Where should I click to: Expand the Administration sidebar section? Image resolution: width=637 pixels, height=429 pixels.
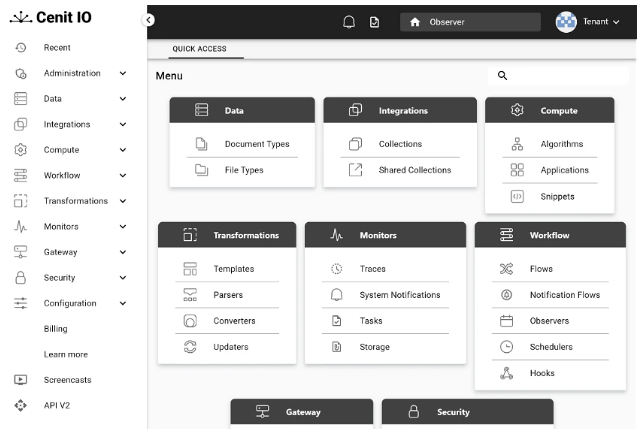pyautogui.click(x=123, y=73)
